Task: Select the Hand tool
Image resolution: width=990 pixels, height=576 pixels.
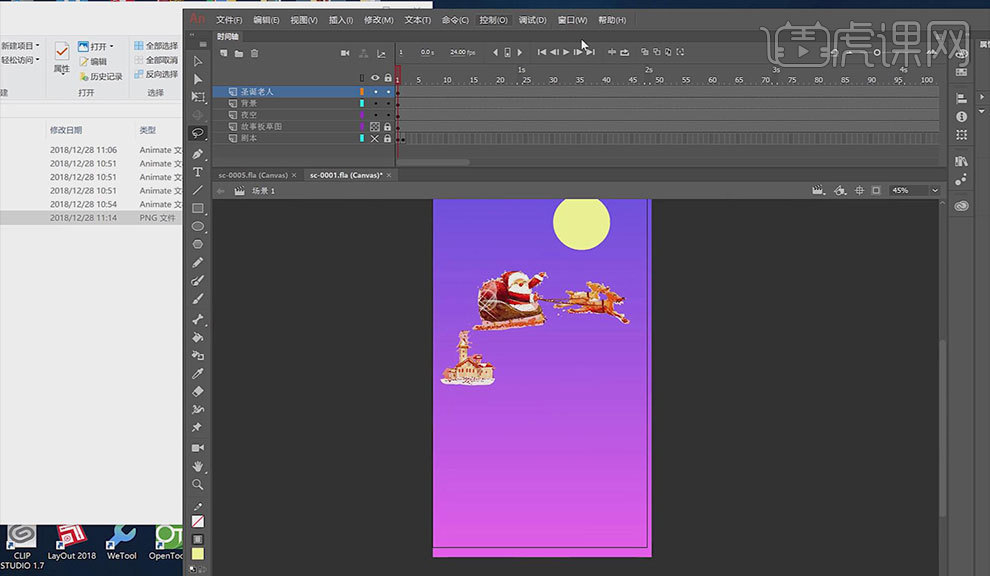Action: click(198, 466)
